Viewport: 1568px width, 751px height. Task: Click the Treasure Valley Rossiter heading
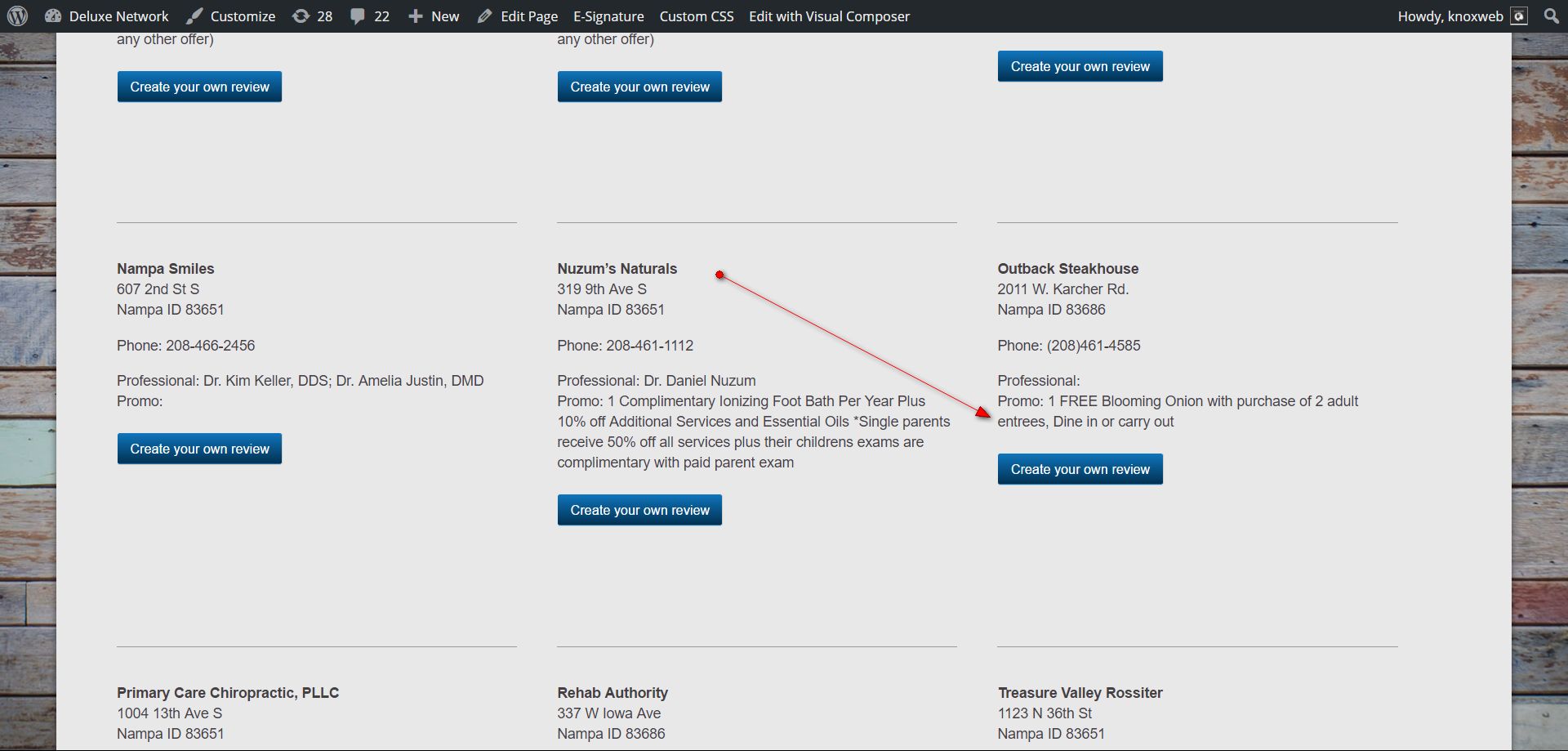pyautogui.click(x=1080, y=693)
